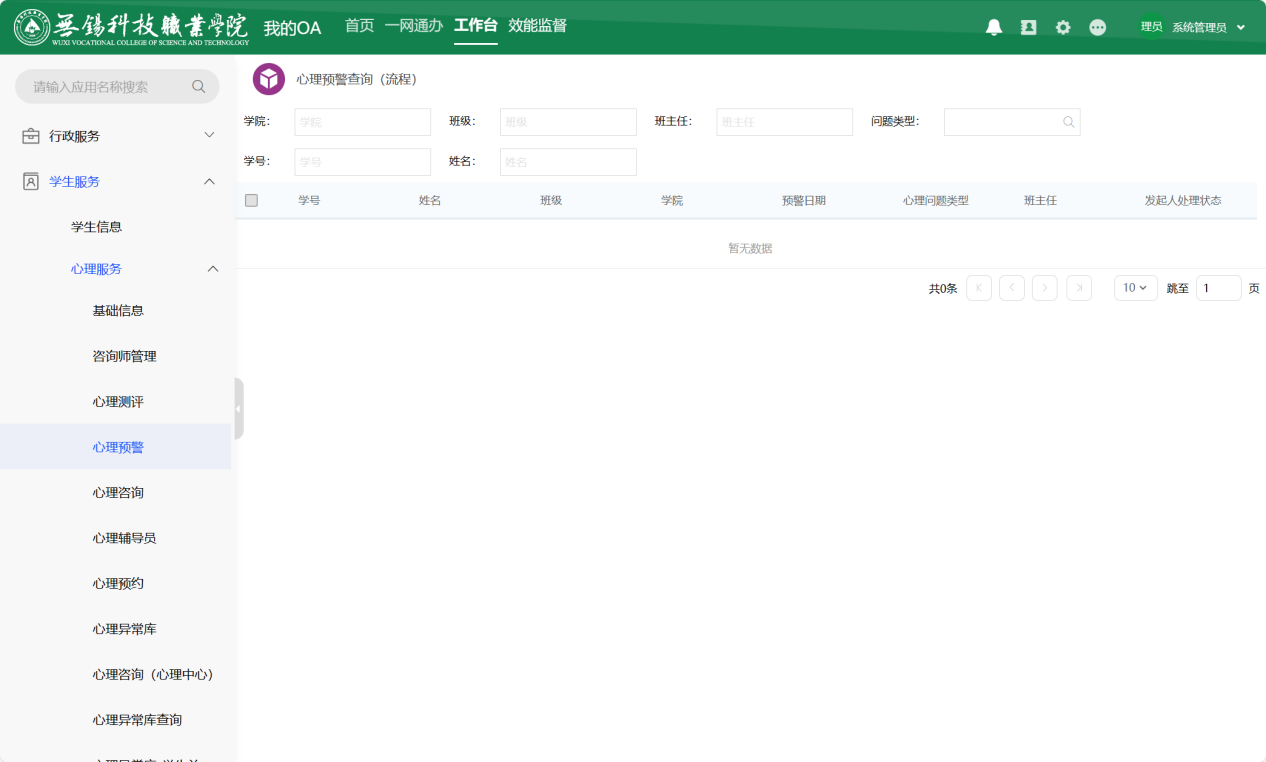Switch to the 工作台 tab
Screen dimensions: 1266x762
(x=476, y=26)
